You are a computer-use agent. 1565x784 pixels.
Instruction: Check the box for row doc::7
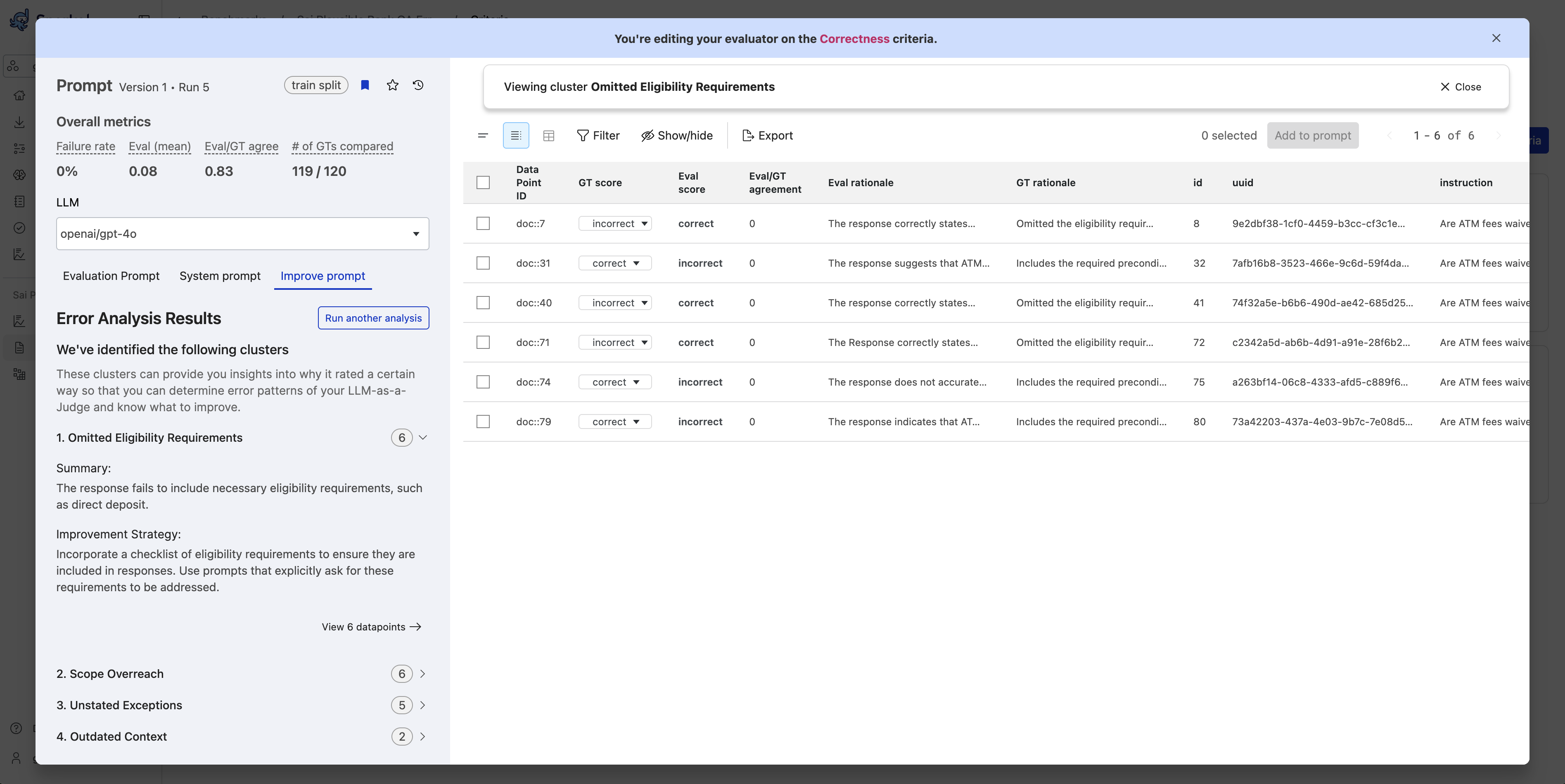483,223
